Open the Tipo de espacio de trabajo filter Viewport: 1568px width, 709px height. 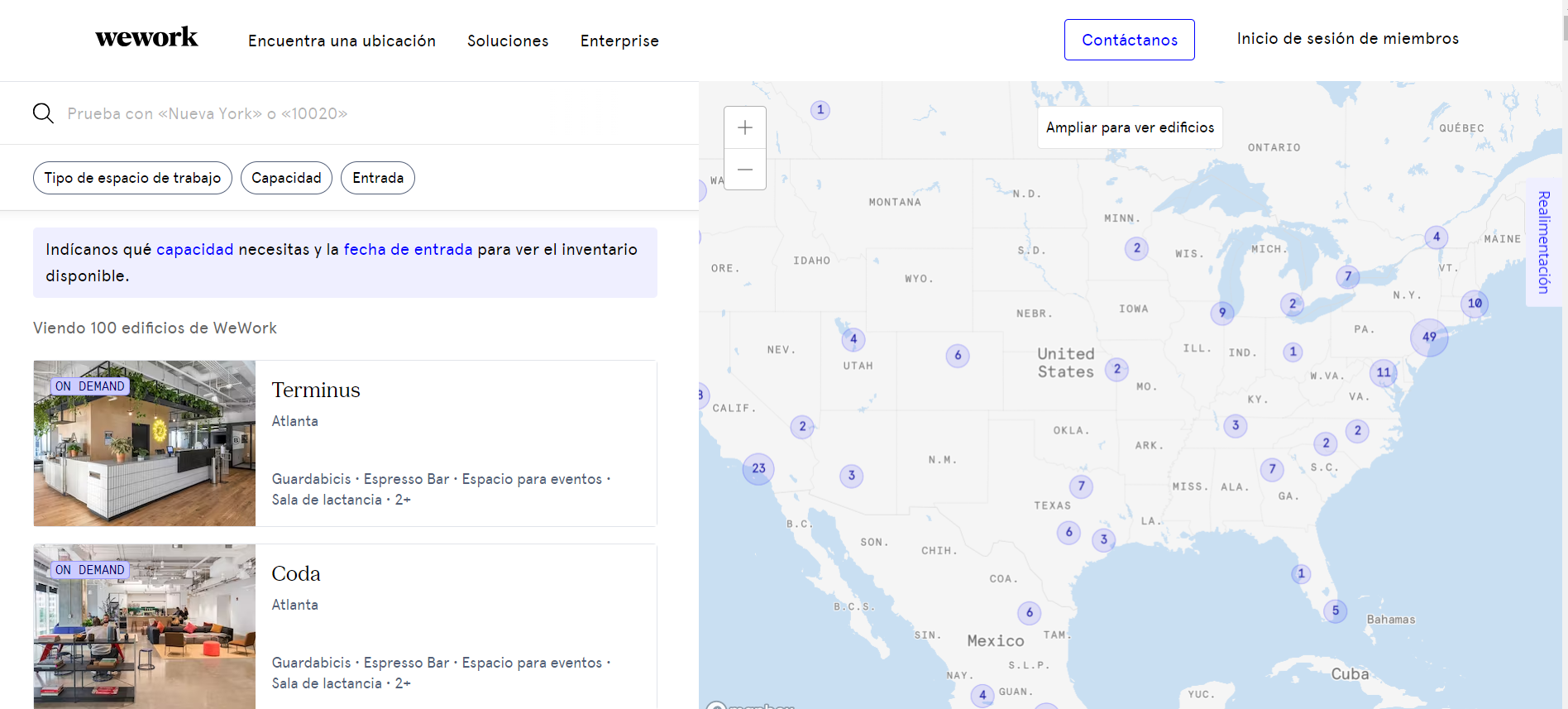132,178
